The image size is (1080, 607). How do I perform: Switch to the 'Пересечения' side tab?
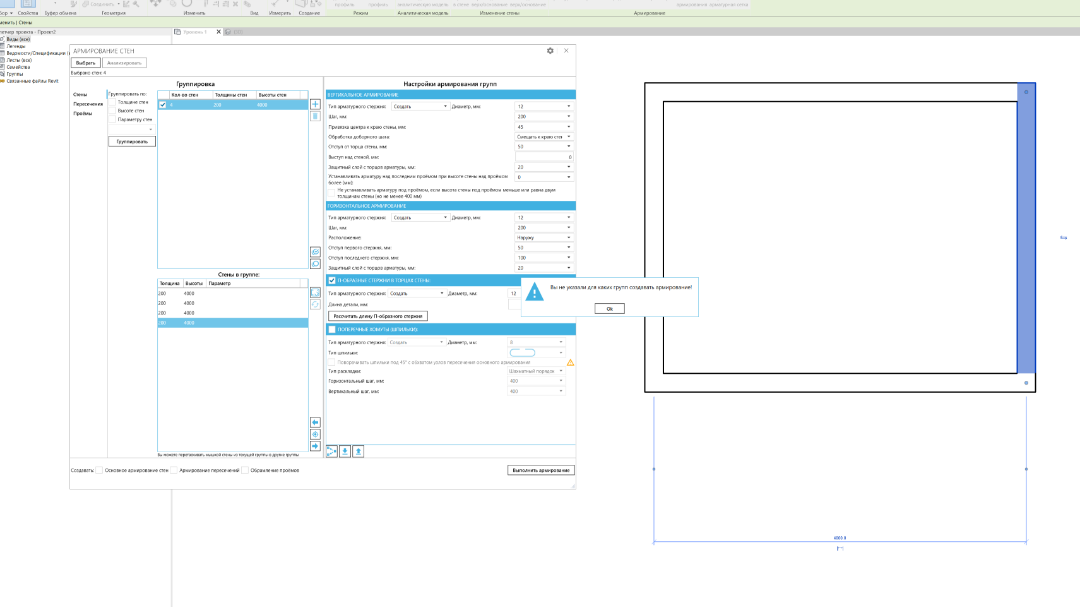coord(88,104)
